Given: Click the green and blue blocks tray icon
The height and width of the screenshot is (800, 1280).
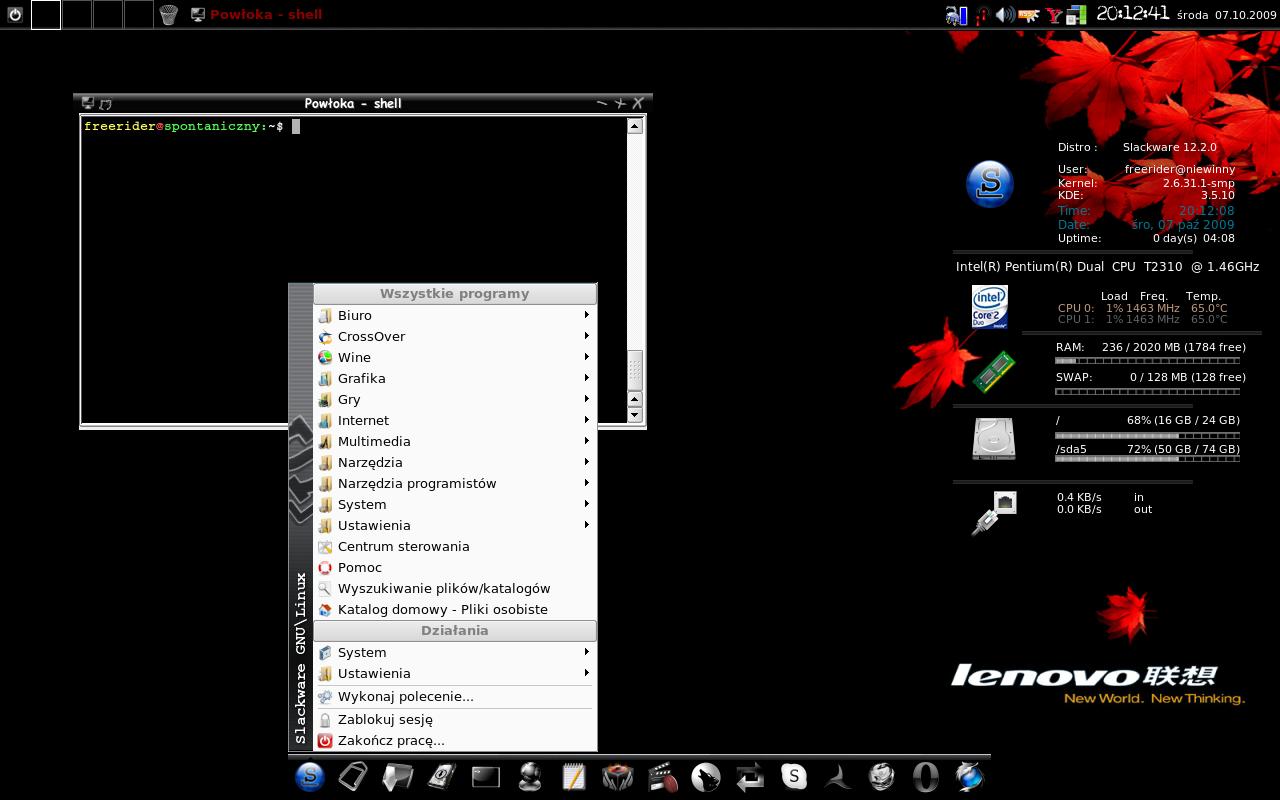Looking at the screenshot, I should [x=1076, y=15].
